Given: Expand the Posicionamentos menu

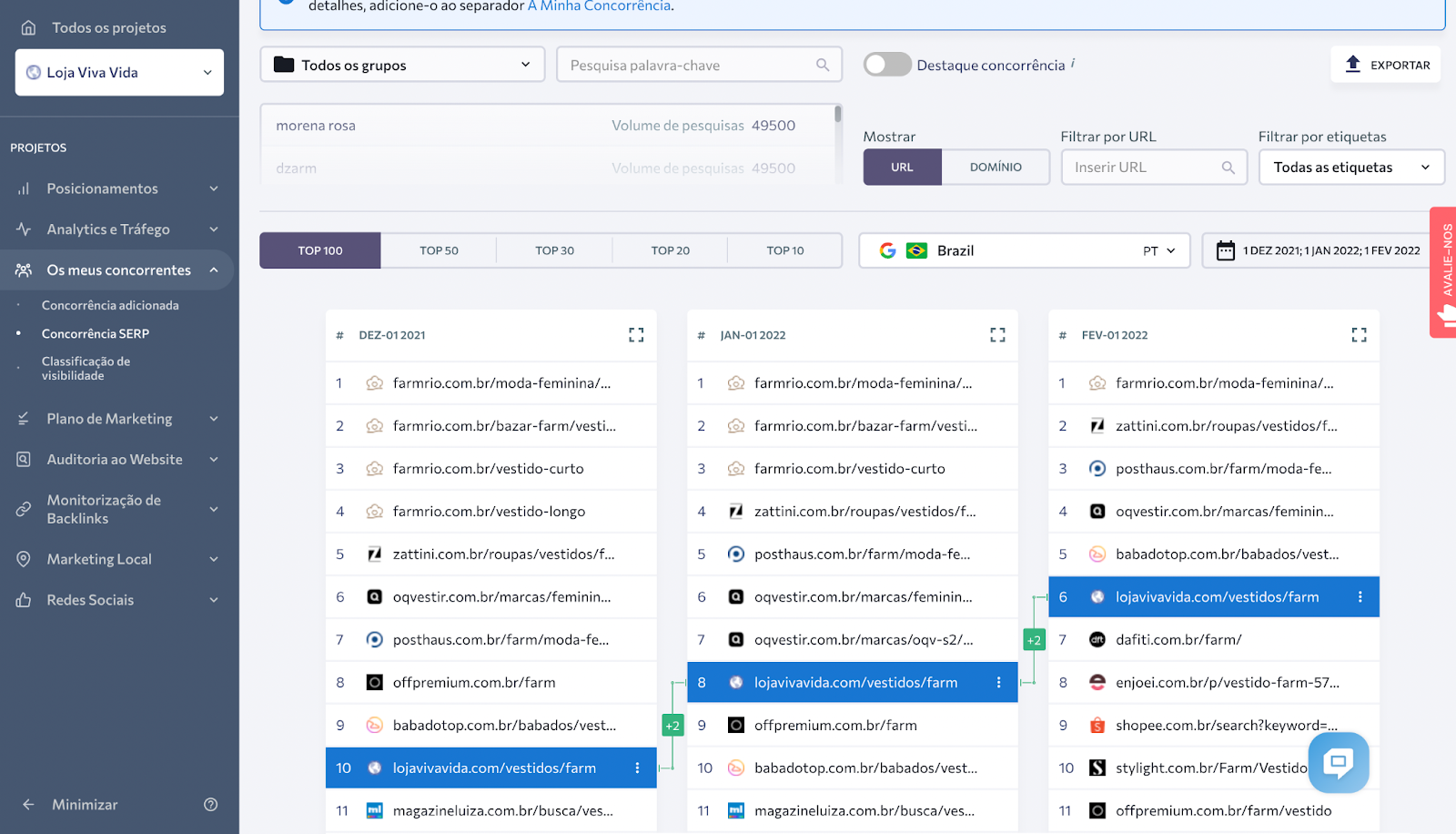Looking at the screenshot, I should coord(119,188).
